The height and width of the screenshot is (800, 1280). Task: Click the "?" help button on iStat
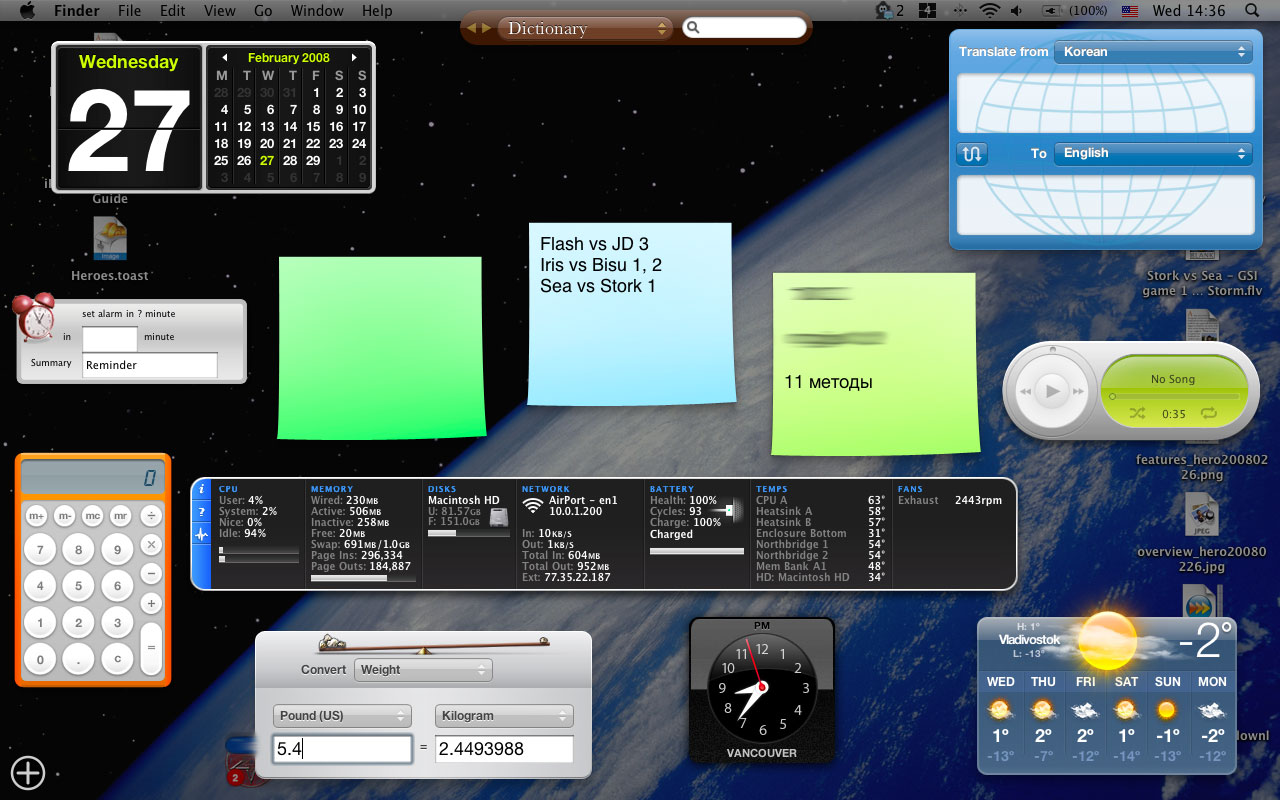point(202,512)
